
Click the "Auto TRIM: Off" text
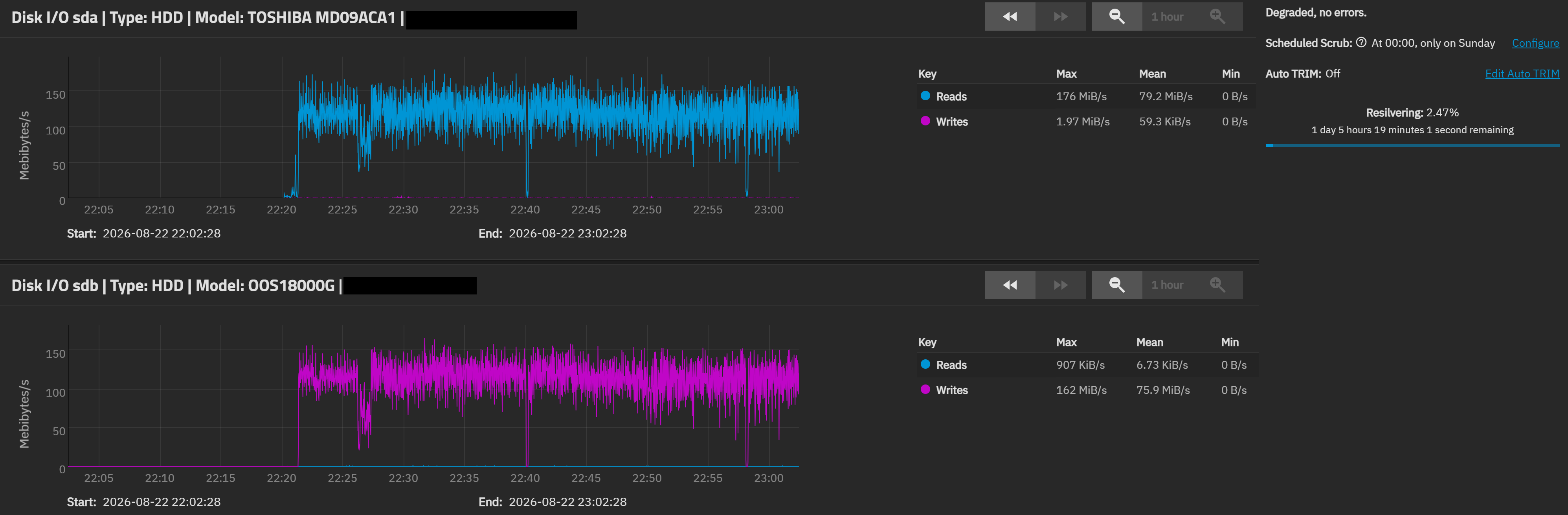tap(1303, 74)
